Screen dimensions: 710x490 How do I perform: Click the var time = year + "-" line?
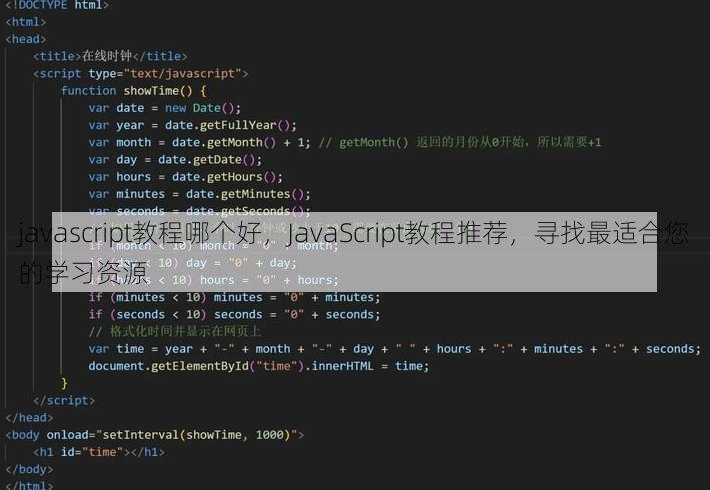click(x=394, y=349)
